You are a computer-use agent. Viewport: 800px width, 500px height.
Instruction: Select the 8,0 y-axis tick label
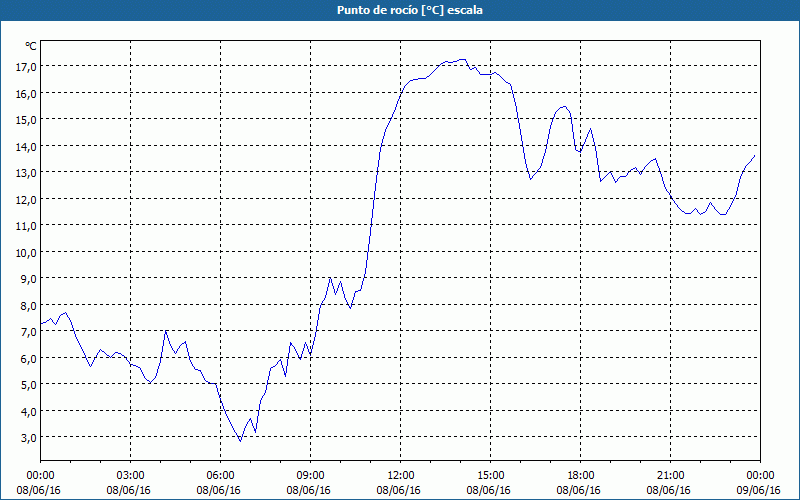click(28, 306)
